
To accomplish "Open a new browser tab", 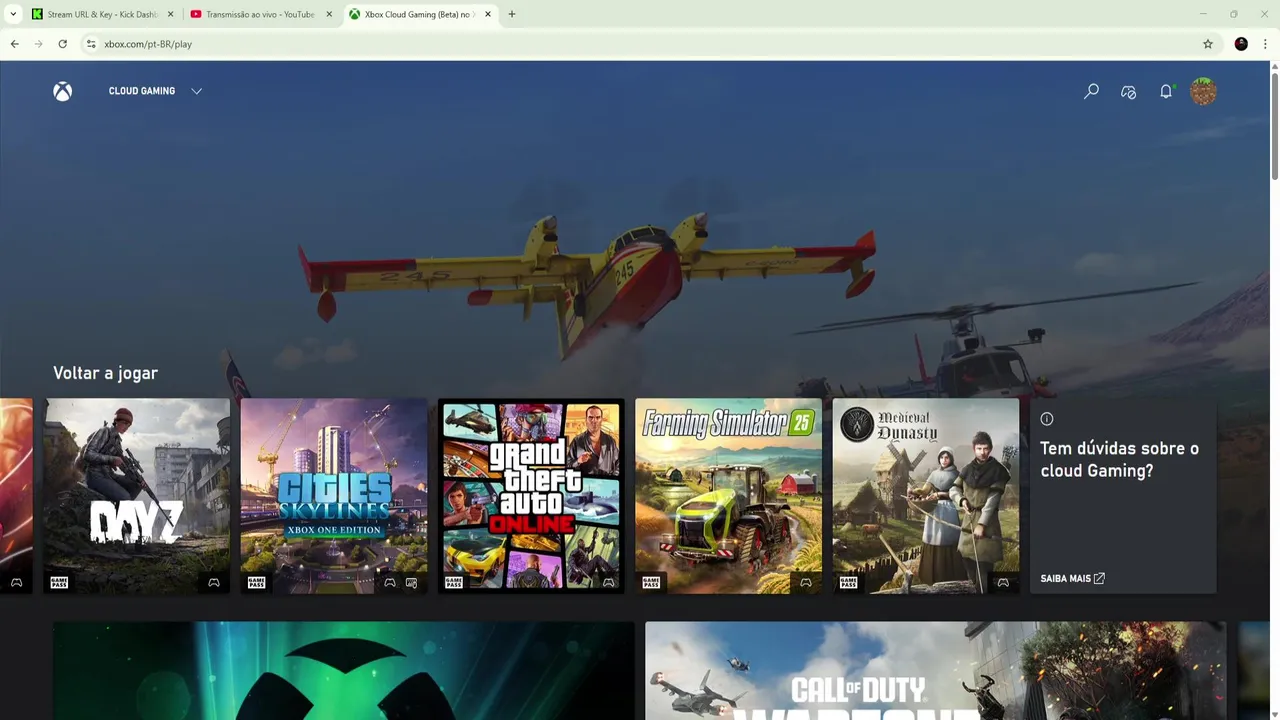I will tap(512, 14).
